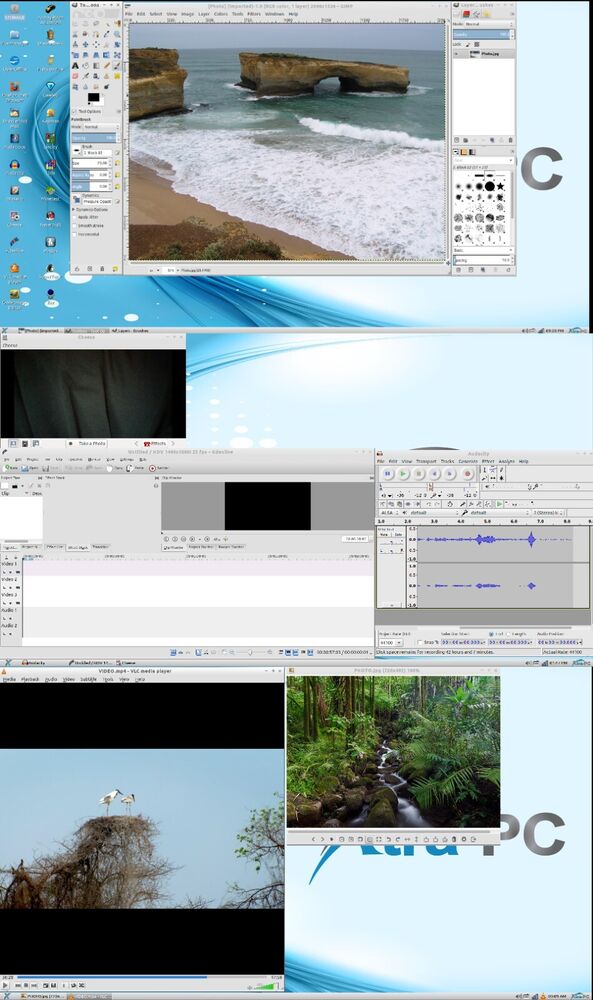Open Filters menu in GIMP

click(x=254, y=13)
